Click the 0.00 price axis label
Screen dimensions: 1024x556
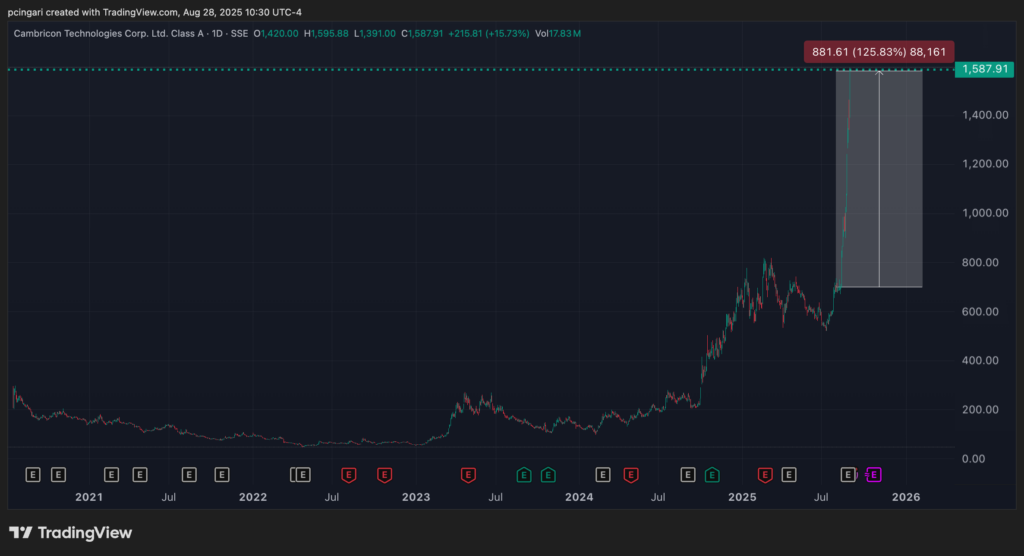(974, 459)
